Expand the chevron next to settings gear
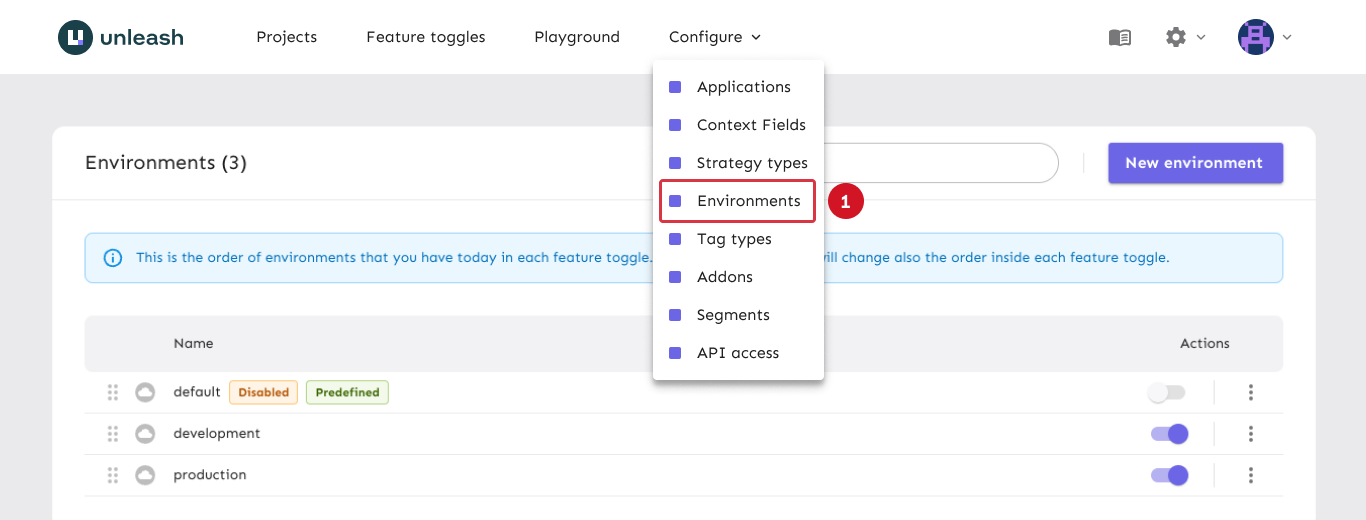This screenshot has height=520, width=1366. [1201, 37]
